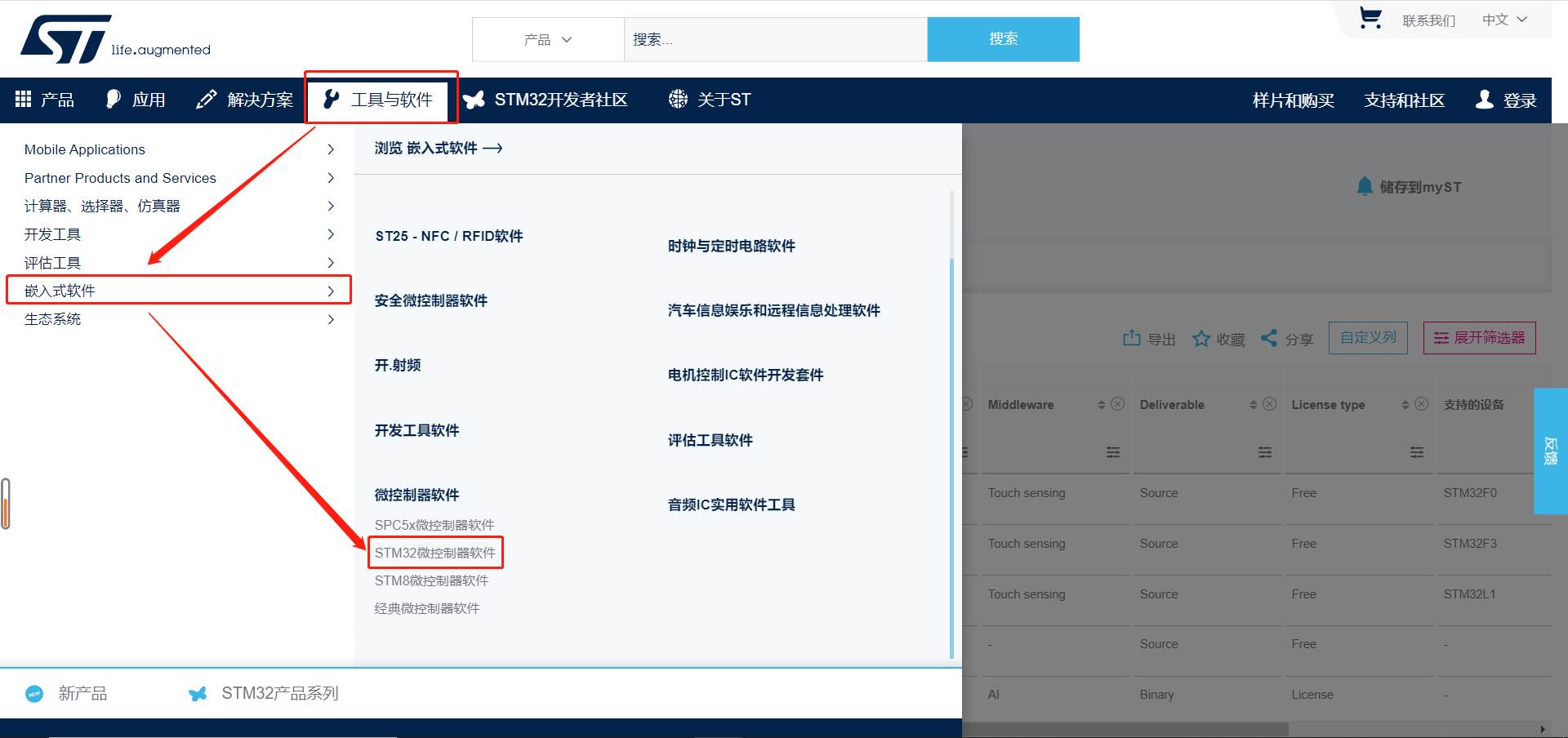Remove the License type column

(x=1422, y=404)
